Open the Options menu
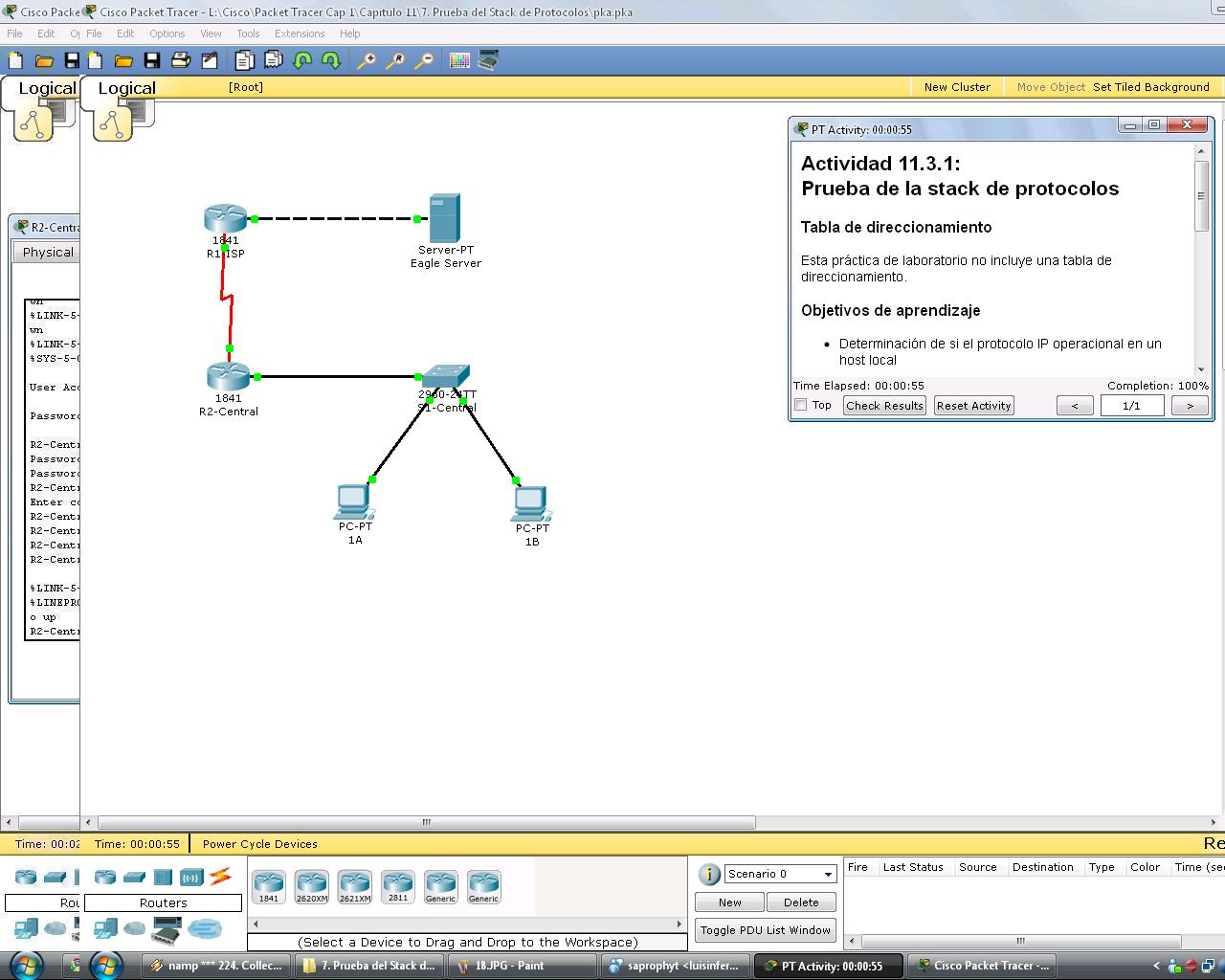The height and width of the screenshot is (980, 1225). [x=167, y=33]
